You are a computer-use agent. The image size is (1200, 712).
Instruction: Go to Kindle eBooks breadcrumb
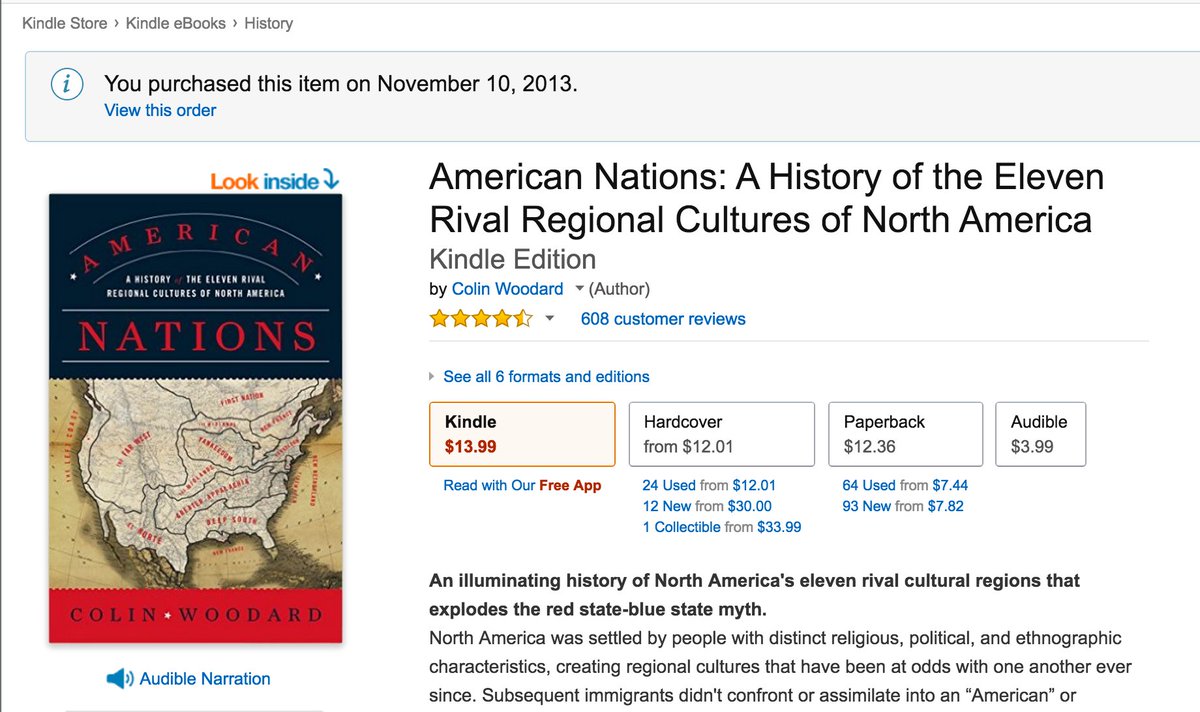pos(176,22)
